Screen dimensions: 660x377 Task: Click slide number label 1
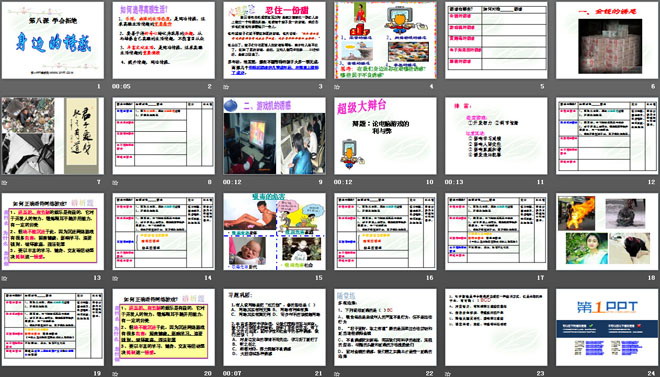tap(99, 87)
